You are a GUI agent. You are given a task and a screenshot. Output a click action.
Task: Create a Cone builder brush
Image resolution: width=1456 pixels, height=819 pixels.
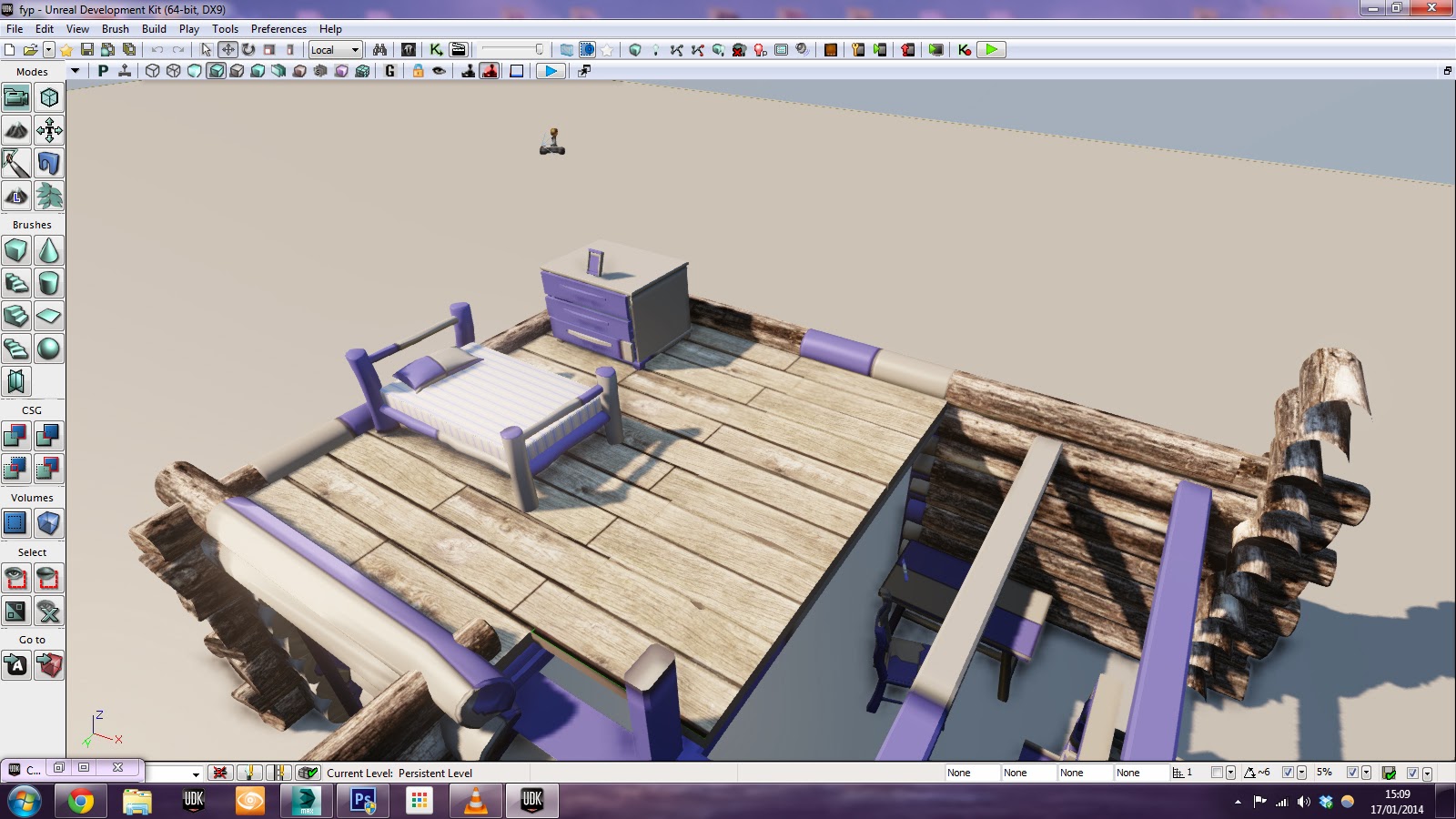(49, 250)
